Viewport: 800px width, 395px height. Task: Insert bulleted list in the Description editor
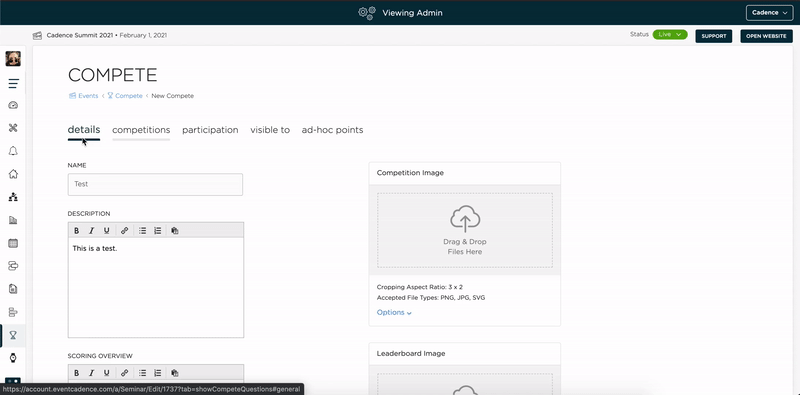142,231
